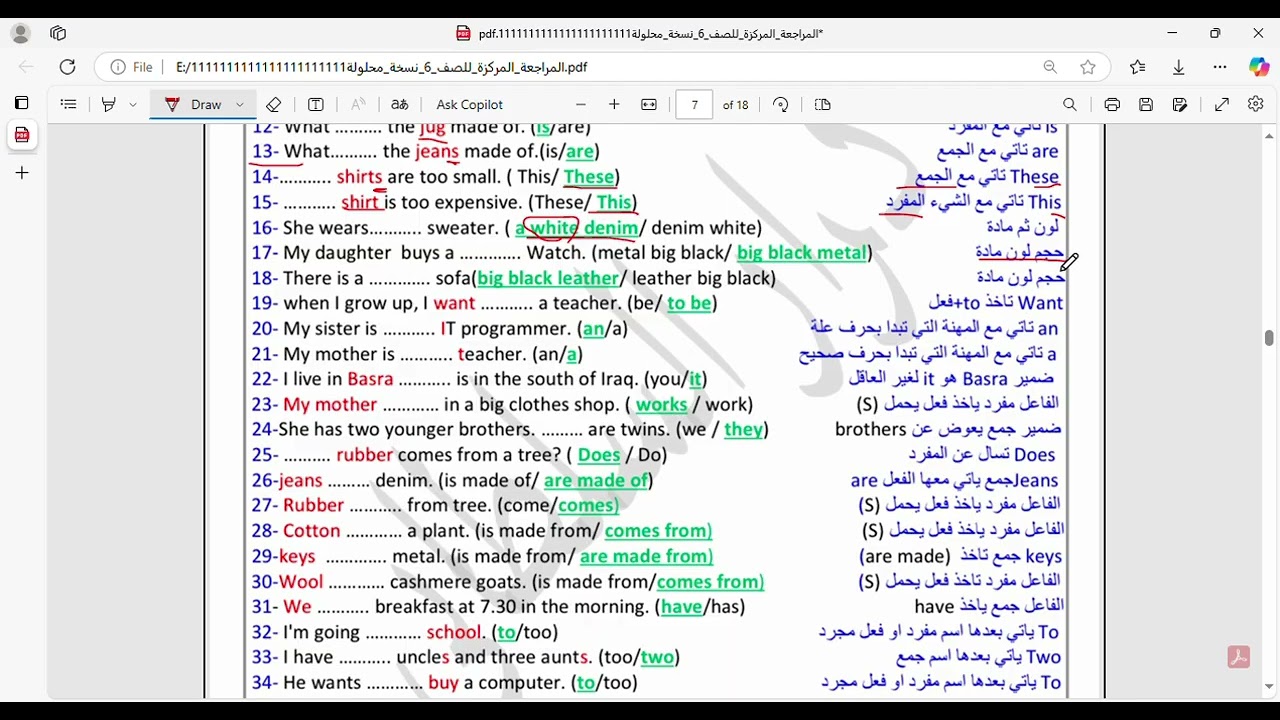Toggle the vertical tabs pane icon
The image size is (1280, 720).
point(21,103)
